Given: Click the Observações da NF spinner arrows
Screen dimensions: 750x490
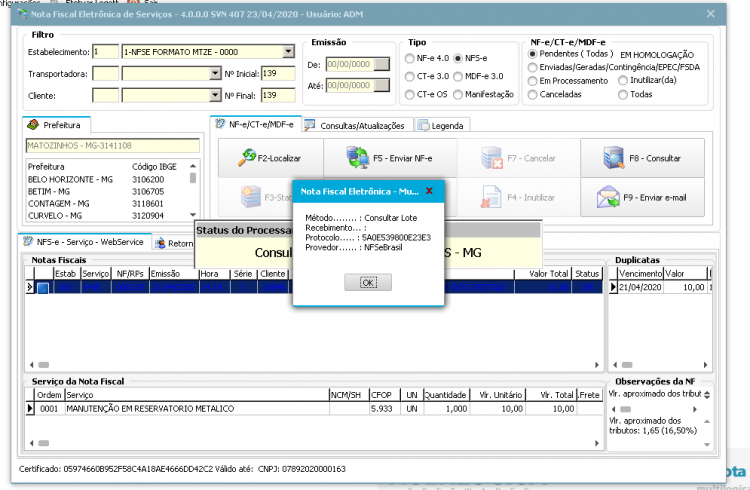Looking at the screenshot, I should [707, 395].
